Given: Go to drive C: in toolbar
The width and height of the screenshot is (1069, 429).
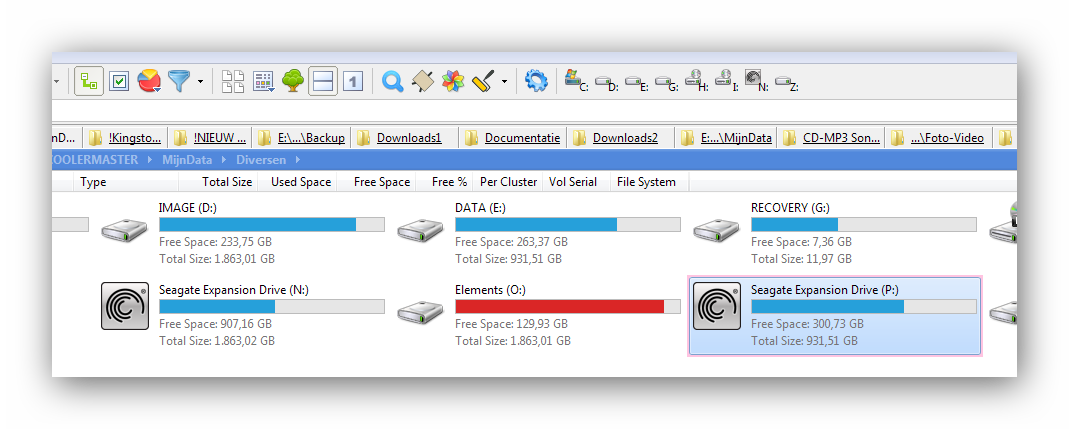Looking at the screenshot, I should (576, 80).
